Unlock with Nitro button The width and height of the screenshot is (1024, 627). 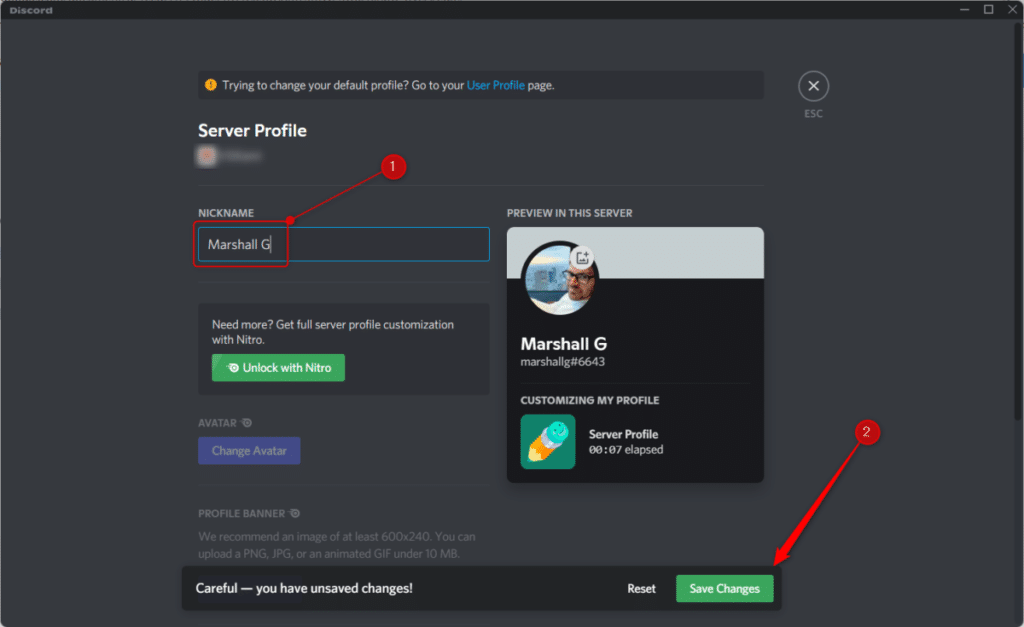278,368
